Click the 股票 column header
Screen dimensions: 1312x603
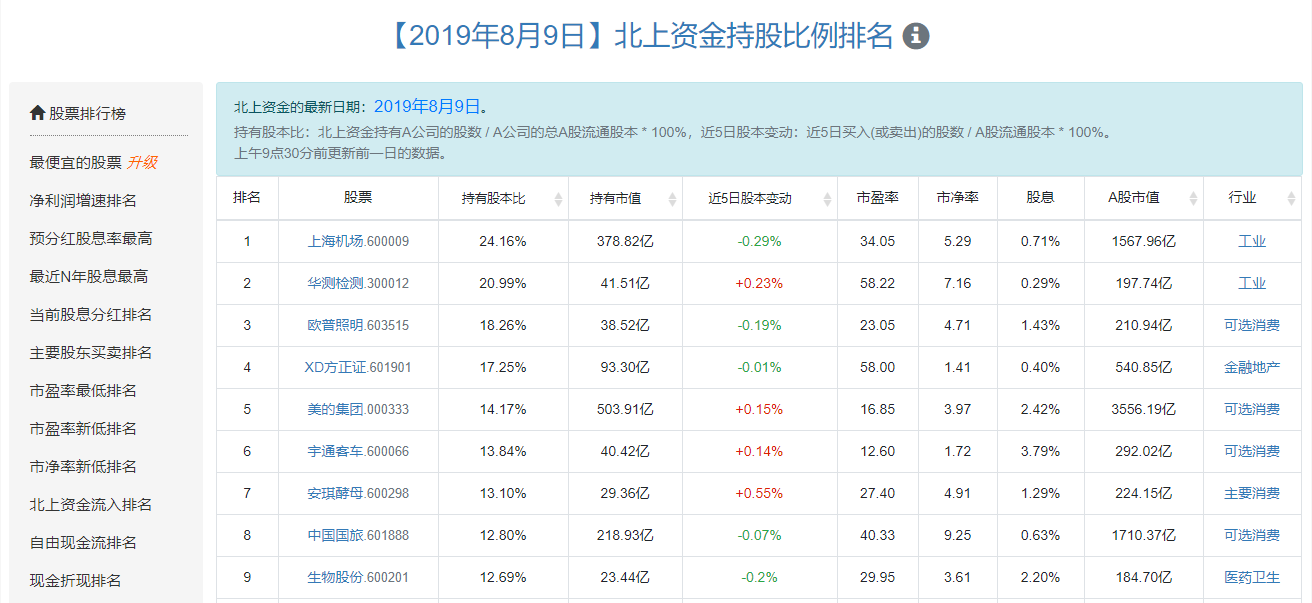click(x=358, y=198)
